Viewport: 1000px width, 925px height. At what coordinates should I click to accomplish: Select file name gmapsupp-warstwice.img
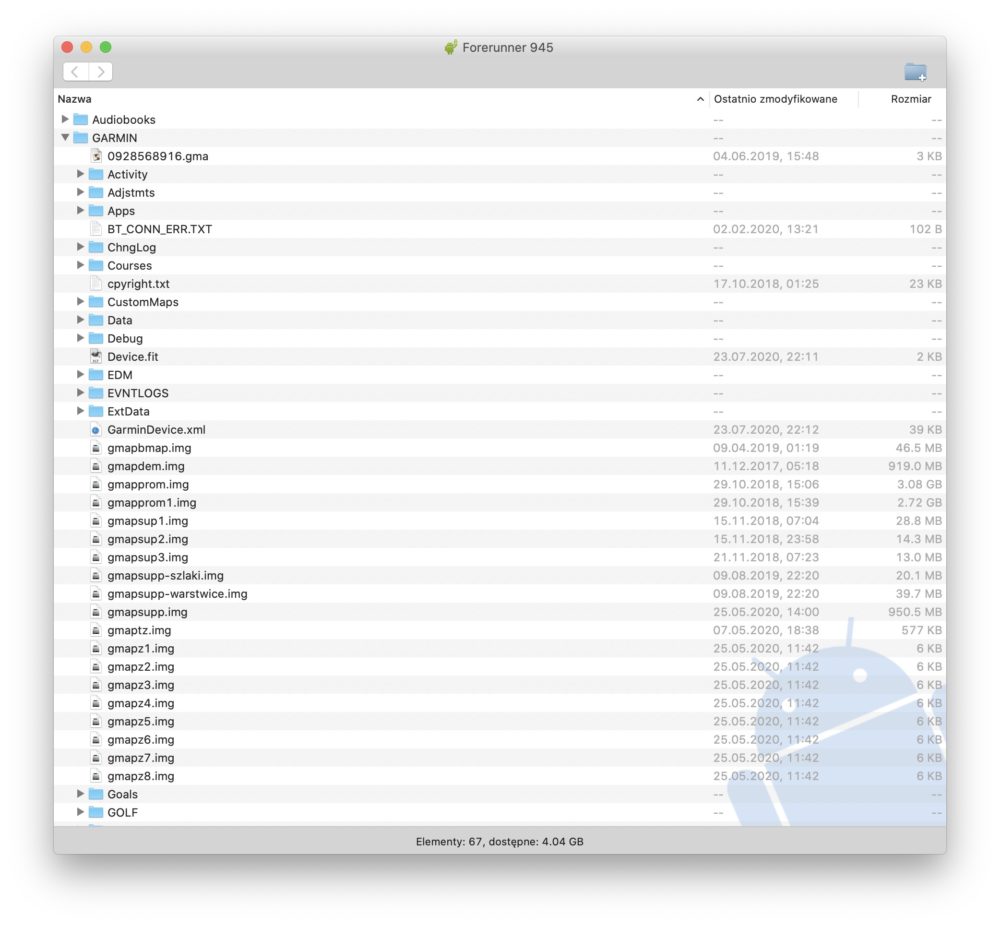(177, 594)
